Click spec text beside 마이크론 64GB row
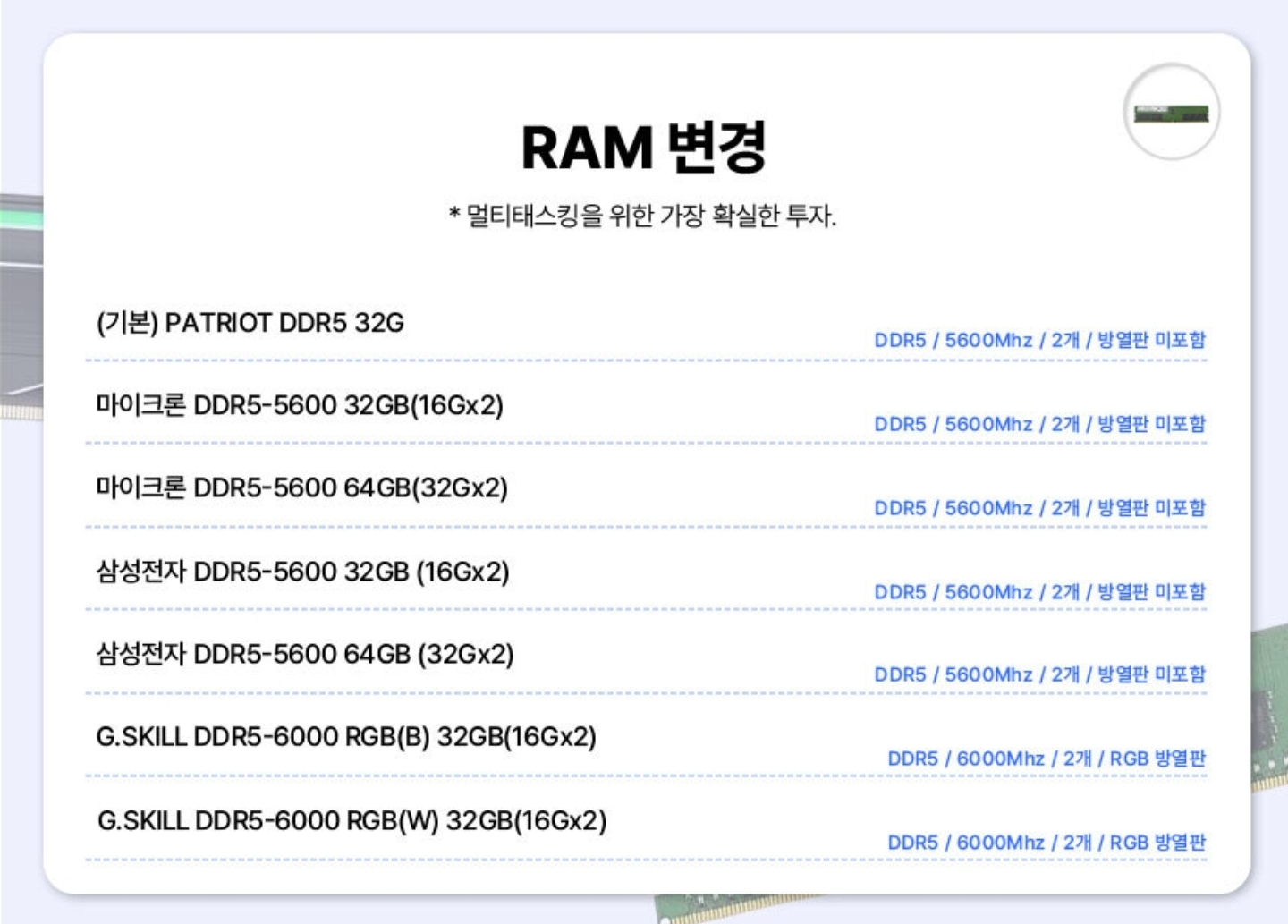Viewport: 1288px width, 924px height. click(x=1039, y=508)
